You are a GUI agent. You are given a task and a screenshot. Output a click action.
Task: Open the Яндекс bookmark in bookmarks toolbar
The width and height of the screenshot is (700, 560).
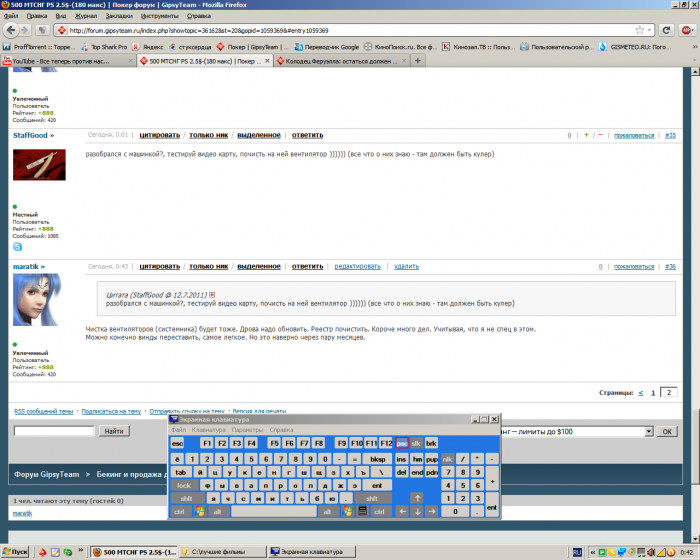click(149, 47)
